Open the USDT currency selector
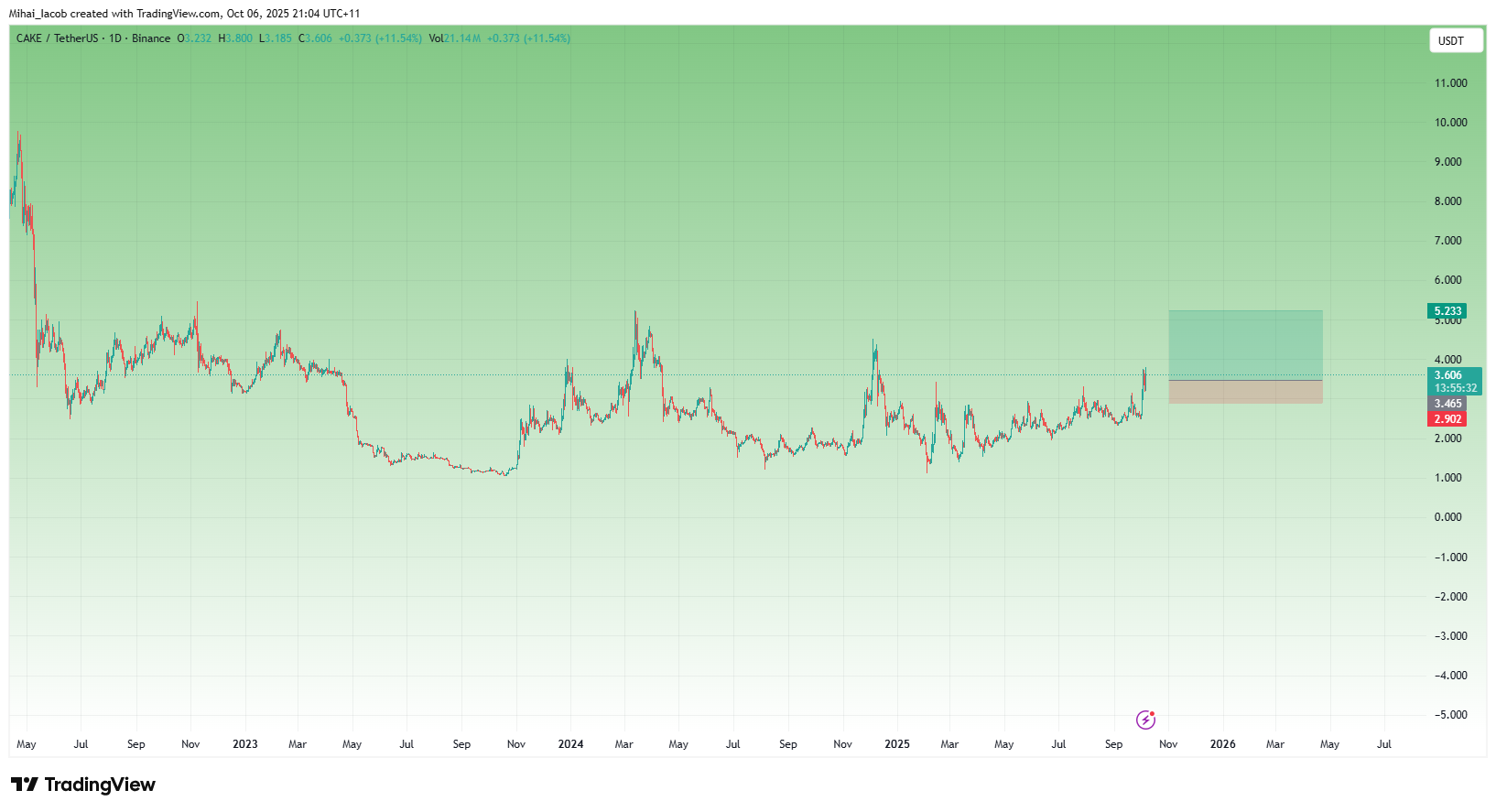1496x812 pixels. tap(1455, 41)
